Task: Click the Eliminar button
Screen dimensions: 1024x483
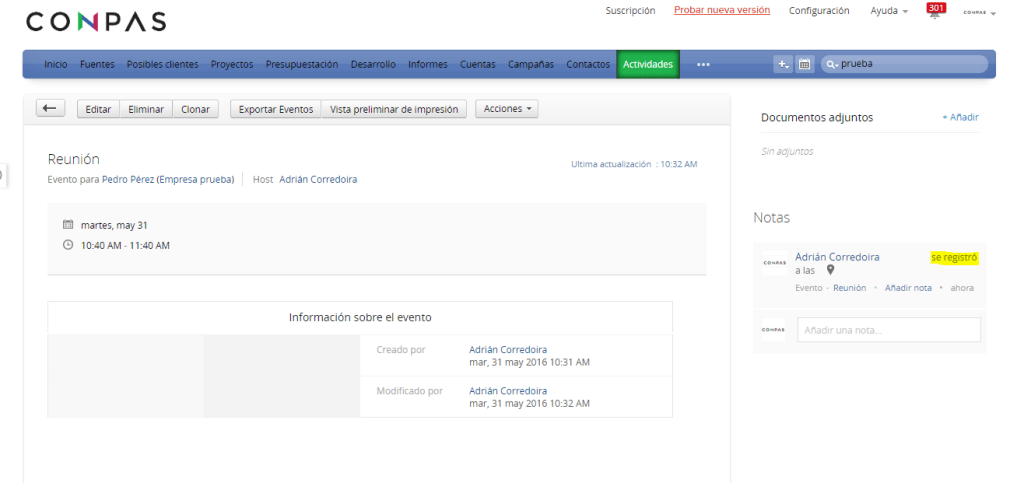Action: point(146,109)
